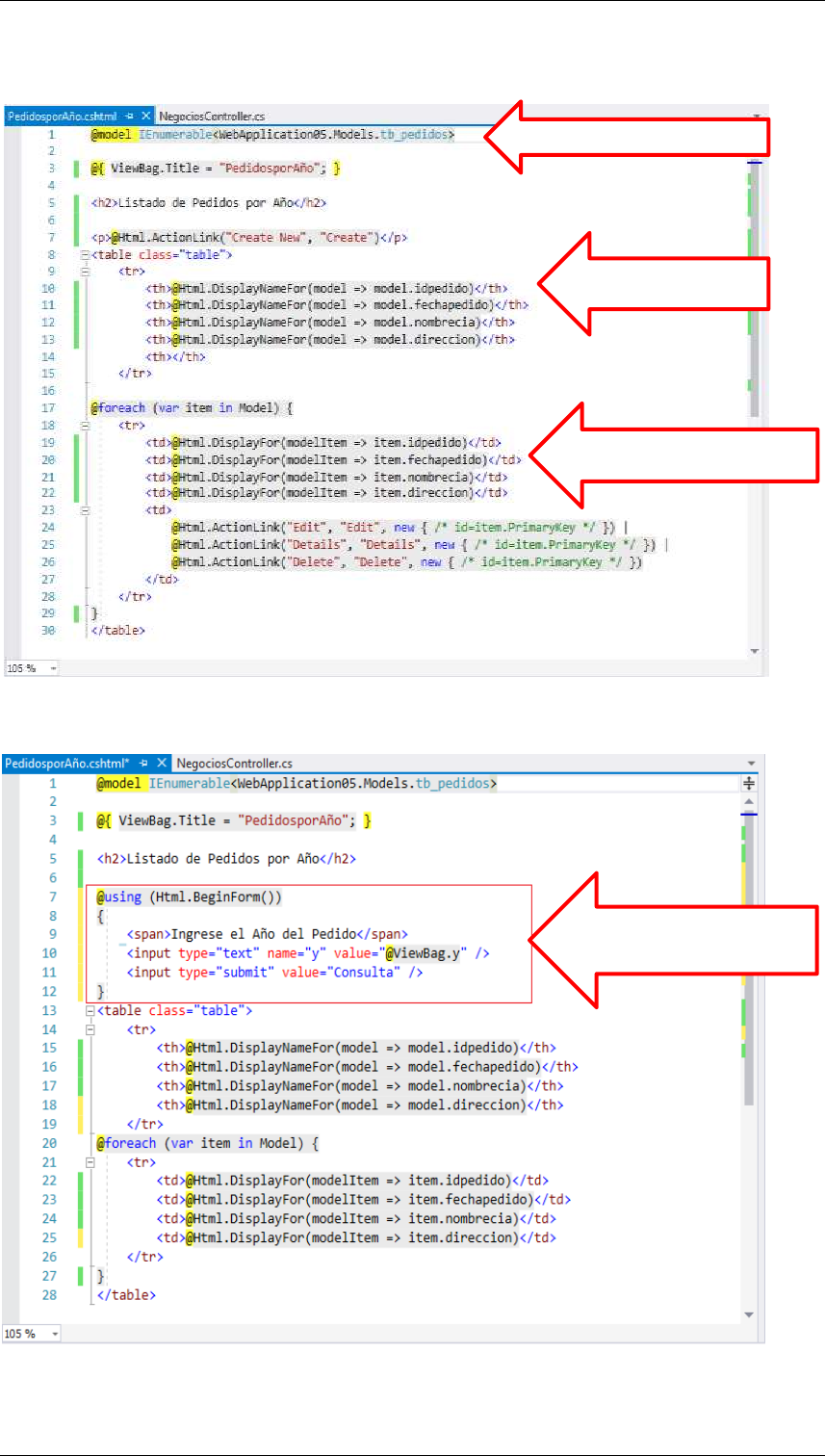
Task: Switch to NegociosController.cs tab in bottom editor
Action: [x=234, y=764]
